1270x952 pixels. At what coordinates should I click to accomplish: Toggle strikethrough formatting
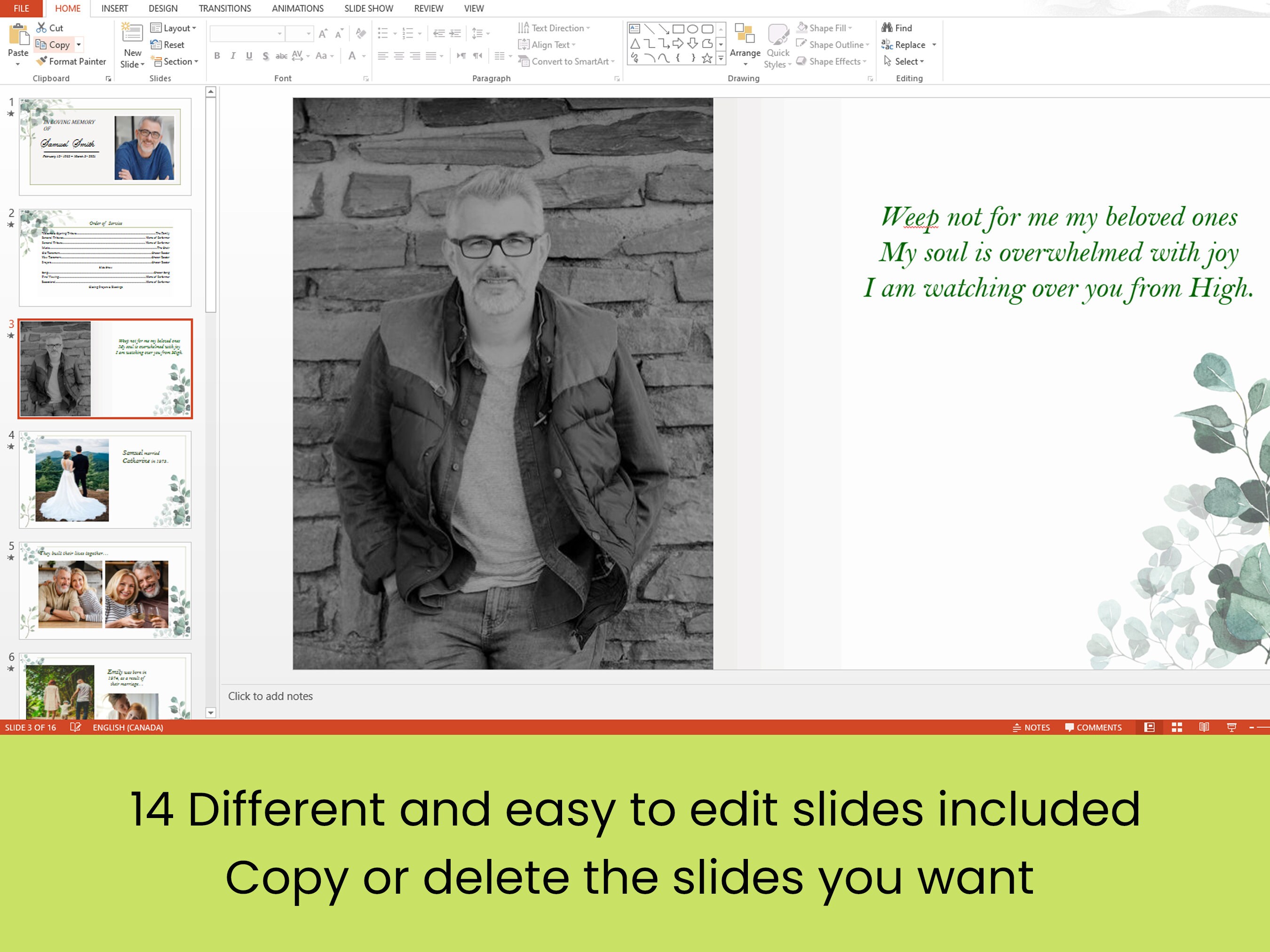(281, 55)
